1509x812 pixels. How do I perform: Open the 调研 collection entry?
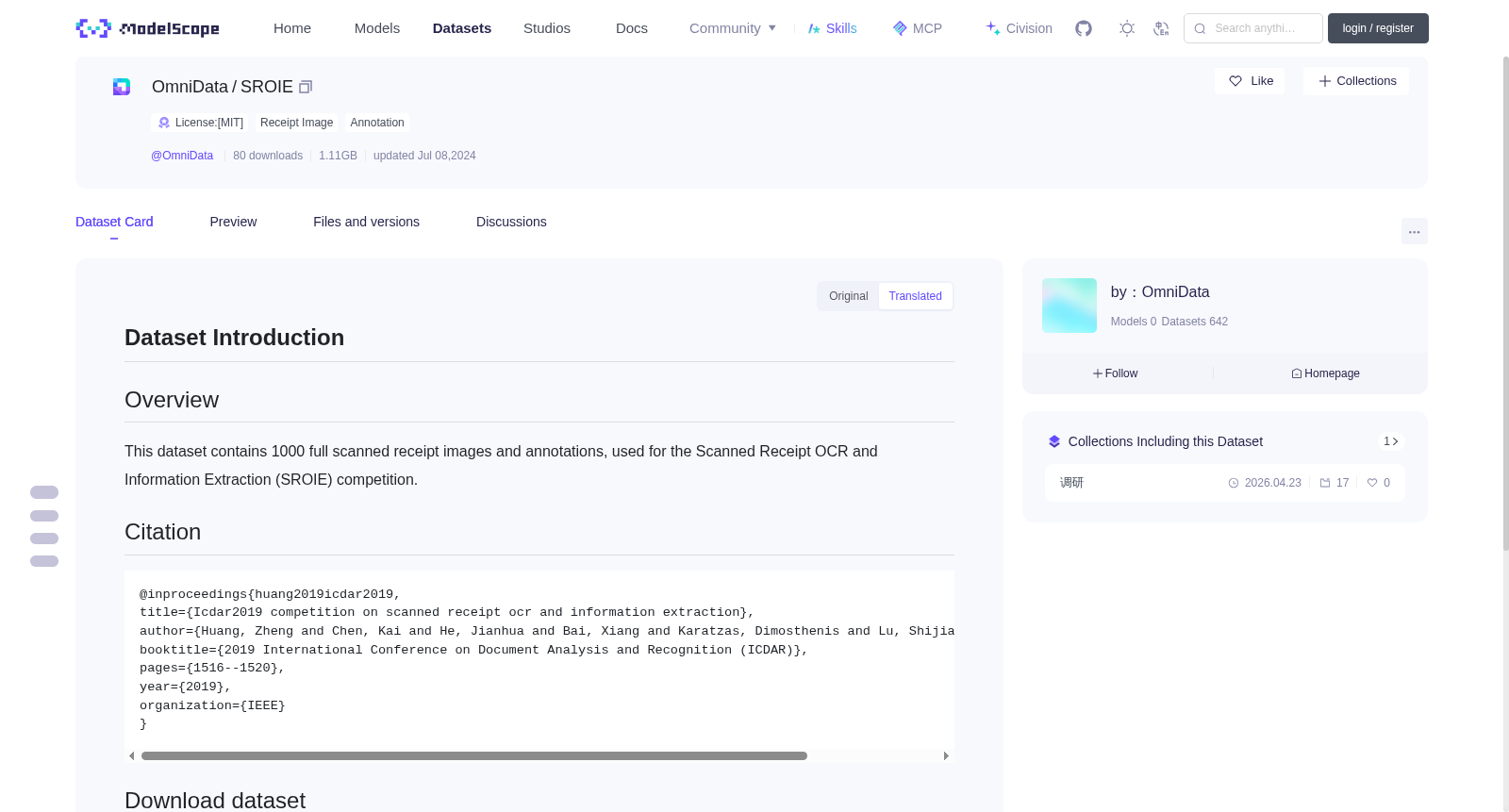1224,483
